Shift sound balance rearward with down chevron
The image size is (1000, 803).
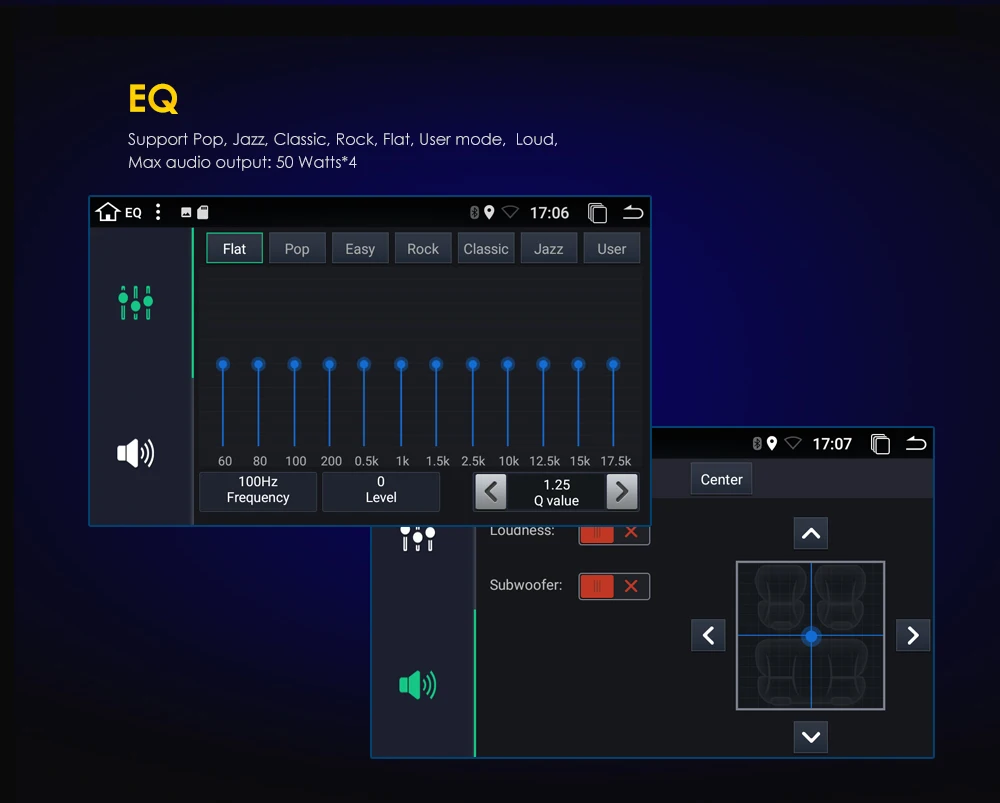click(x=811, y=737)
